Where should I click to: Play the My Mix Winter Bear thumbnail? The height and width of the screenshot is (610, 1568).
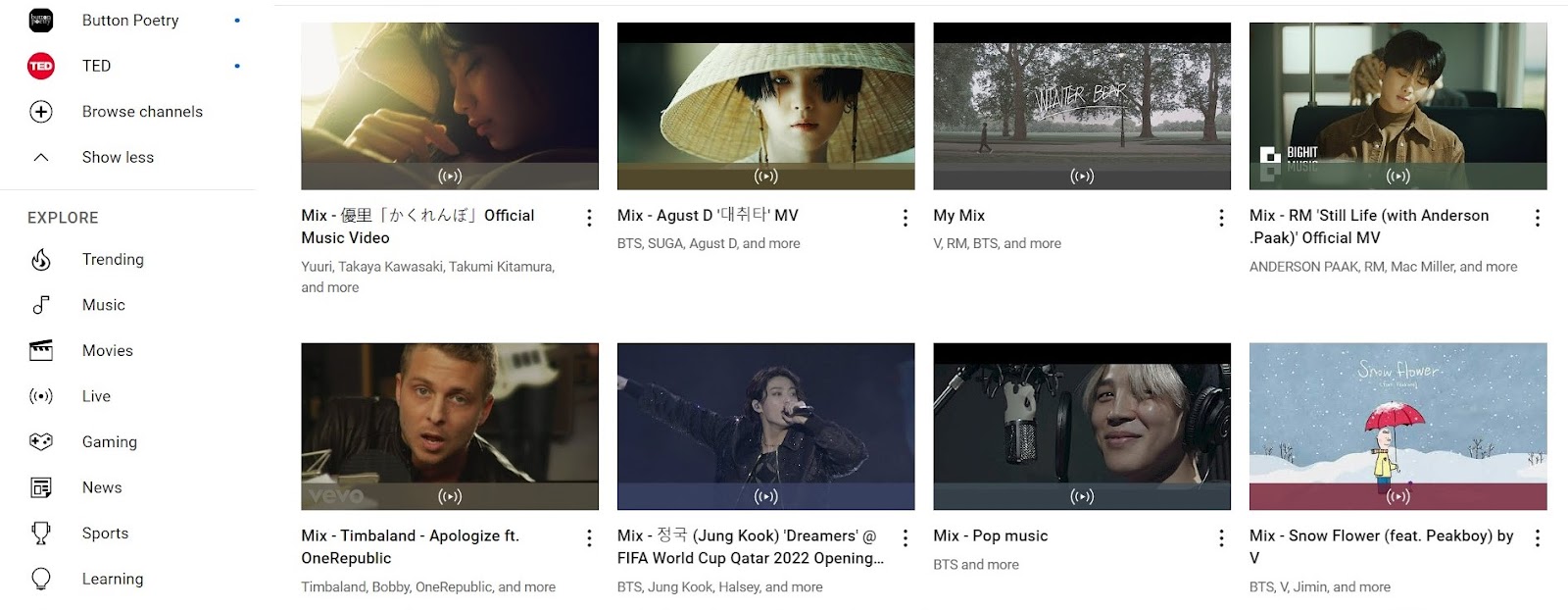(x=1082, y=106)
